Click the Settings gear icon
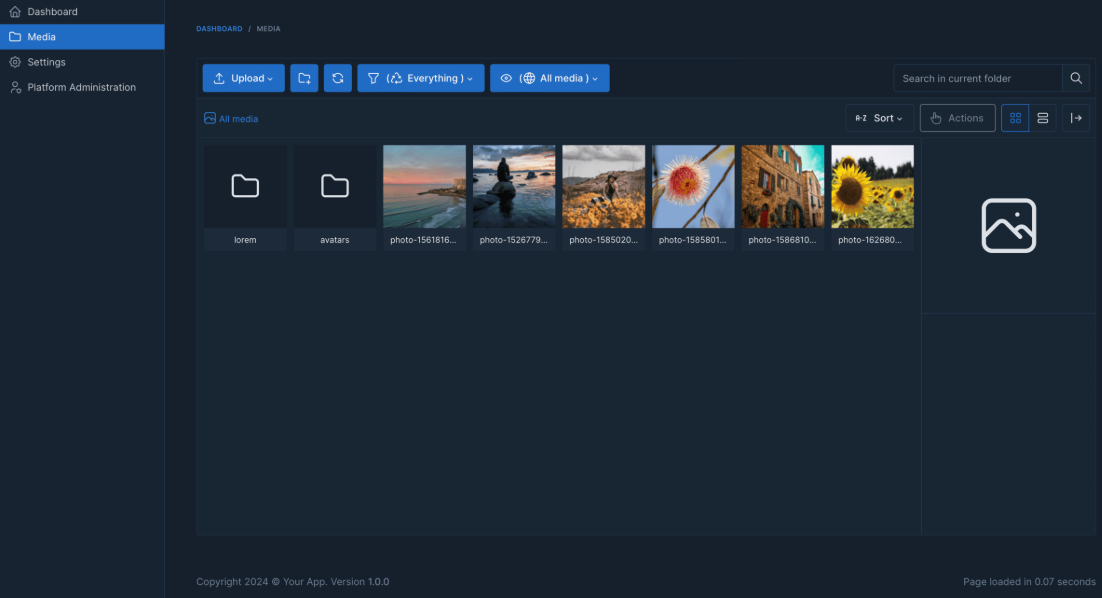The width and height of the screenshot is (1102, 598). click(15, 62)
